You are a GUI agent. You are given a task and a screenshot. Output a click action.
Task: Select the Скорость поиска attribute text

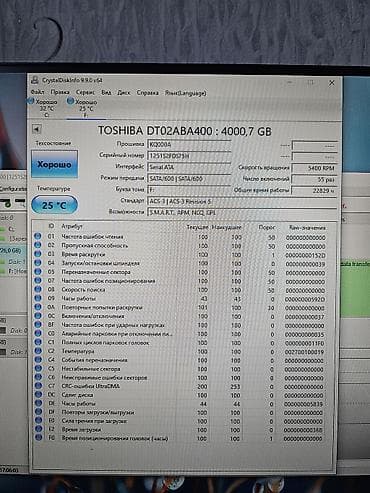pos(83,290)
